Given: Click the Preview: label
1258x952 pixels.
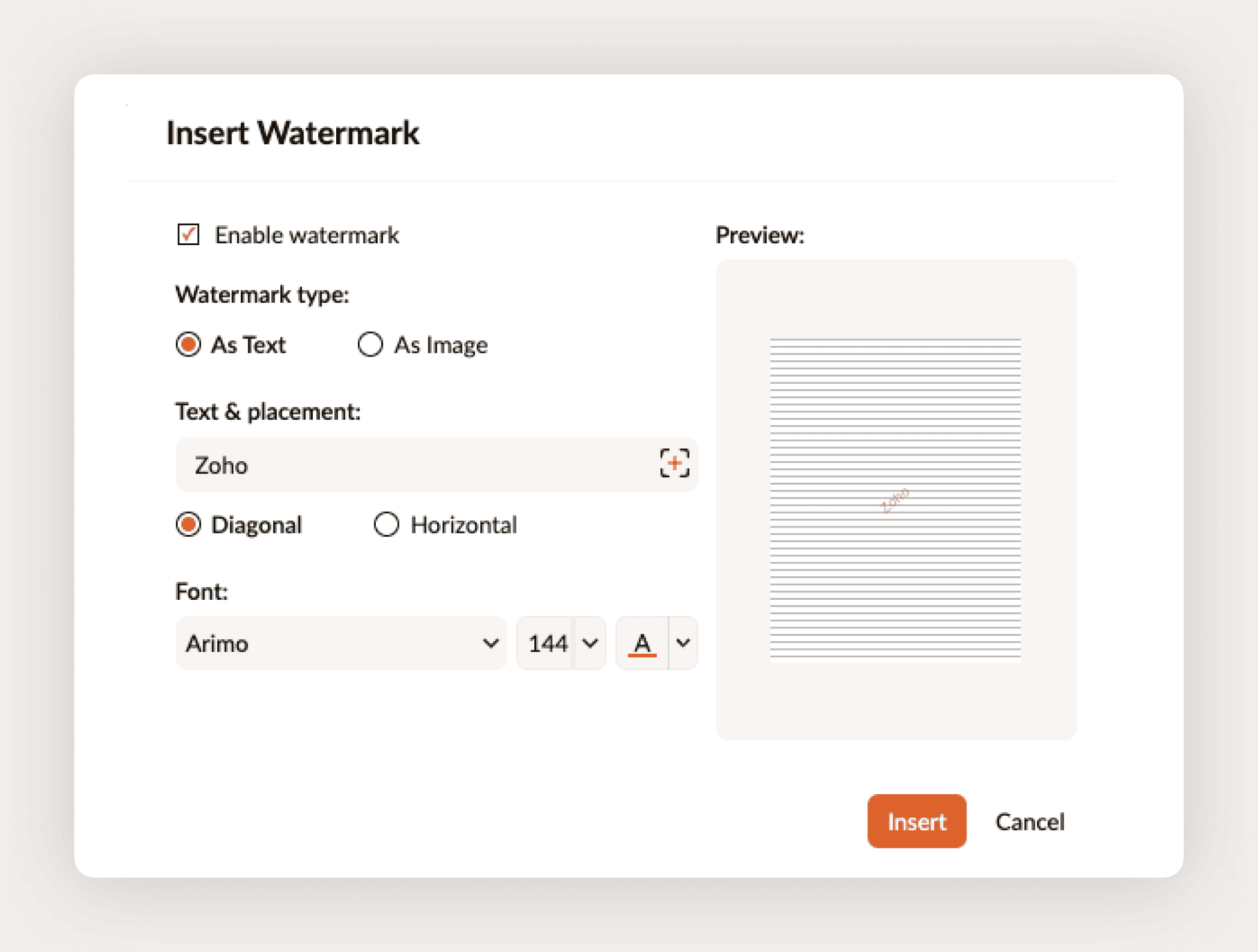Looking at the screenshot, I should pyautogui.click(x=760, y=235).
